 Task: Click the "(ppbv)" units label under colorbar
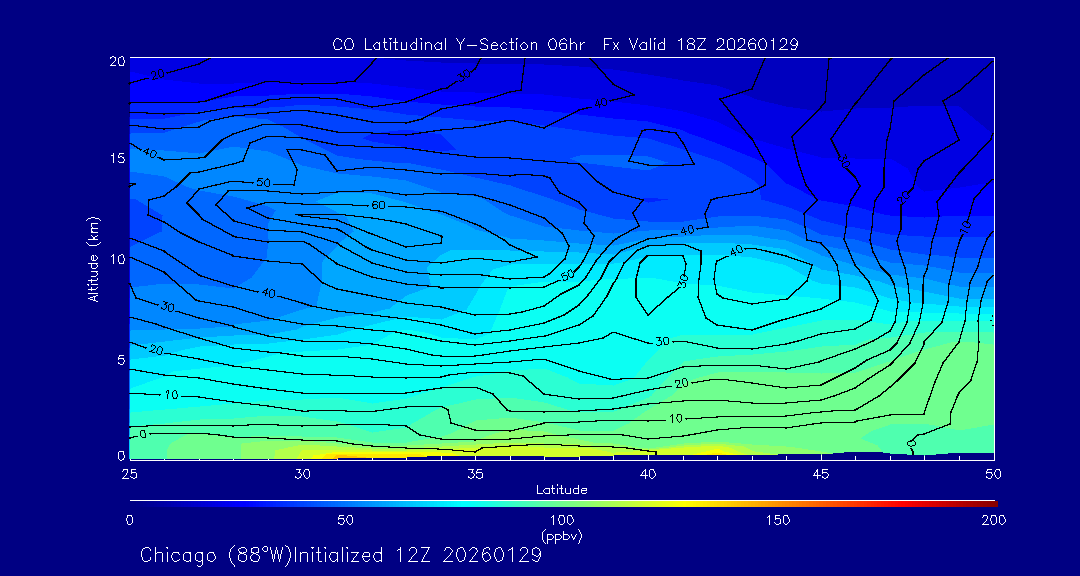(561, 536)
